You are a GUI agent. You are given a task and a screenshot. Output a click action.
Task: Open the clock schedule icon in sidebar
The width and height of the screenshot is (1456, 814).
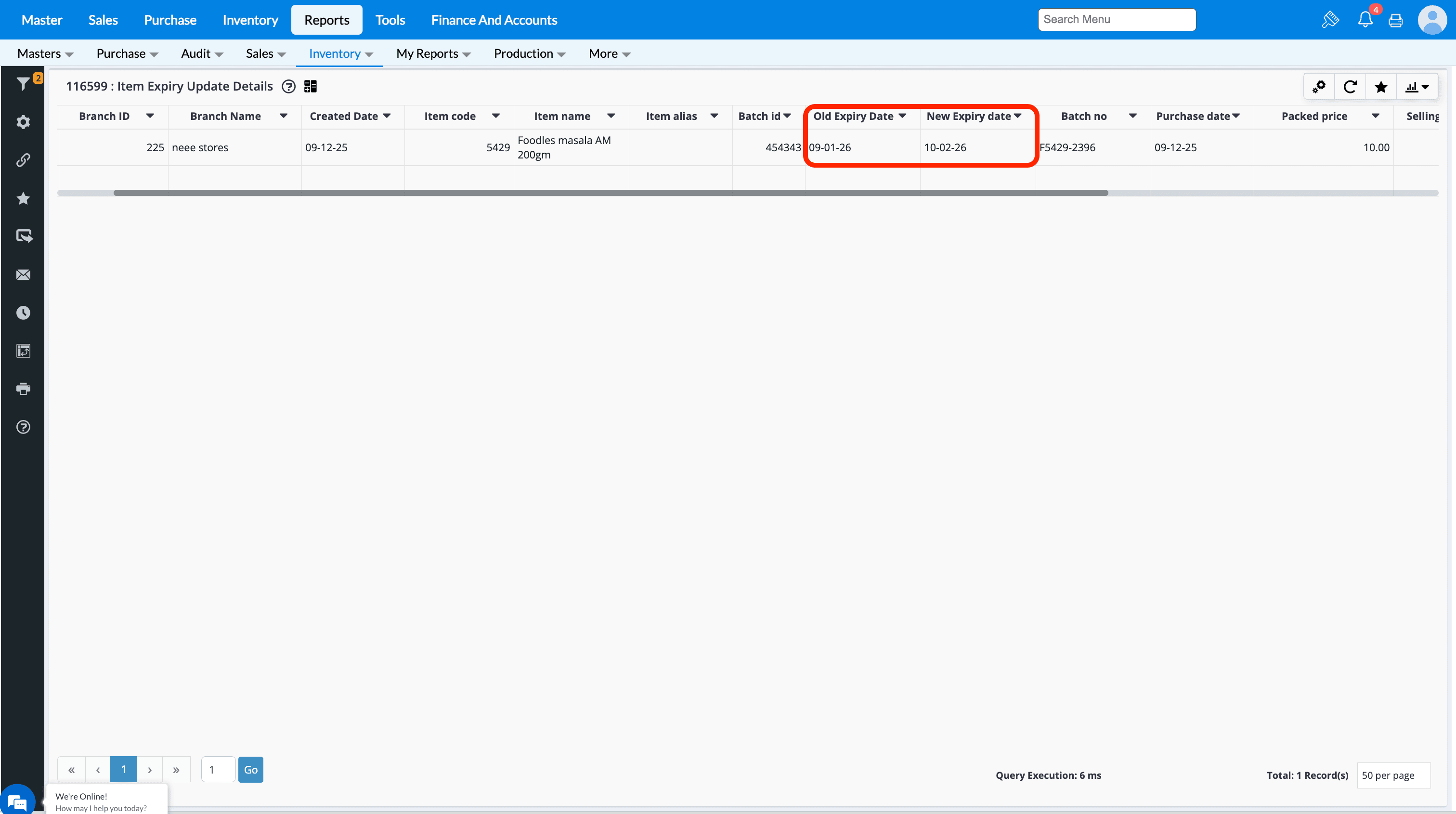click(23, 313)
